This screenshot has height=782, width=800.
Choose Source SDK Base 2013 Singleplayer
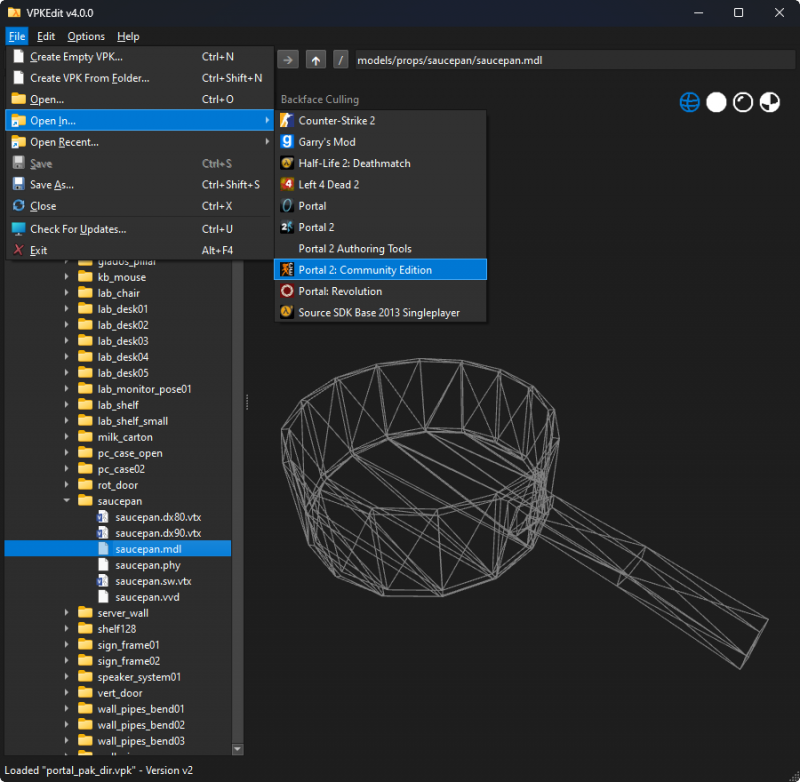(380, 311)
